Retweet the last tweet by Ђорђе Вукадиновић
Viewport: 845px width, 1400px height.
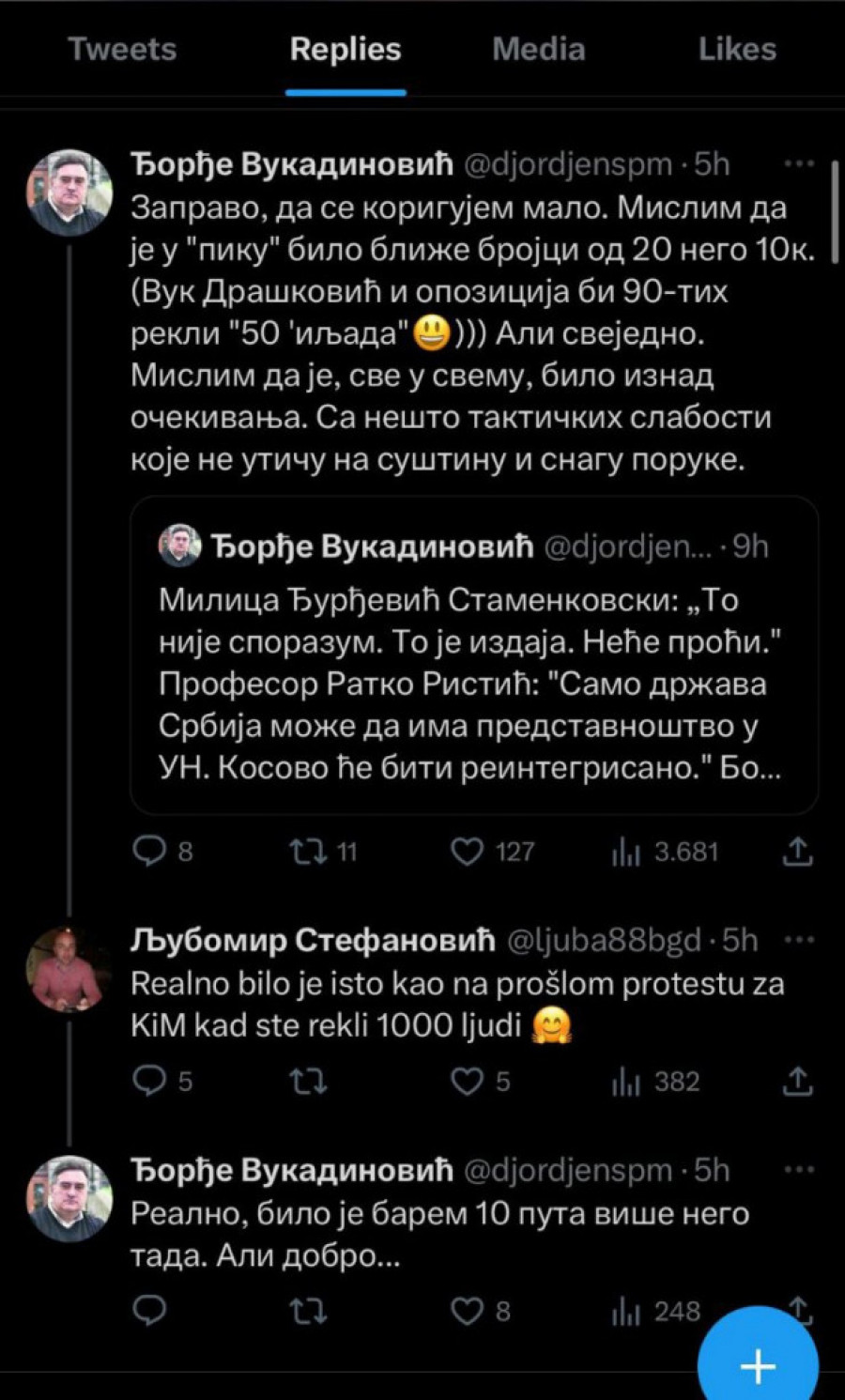tap(308, 1310)
